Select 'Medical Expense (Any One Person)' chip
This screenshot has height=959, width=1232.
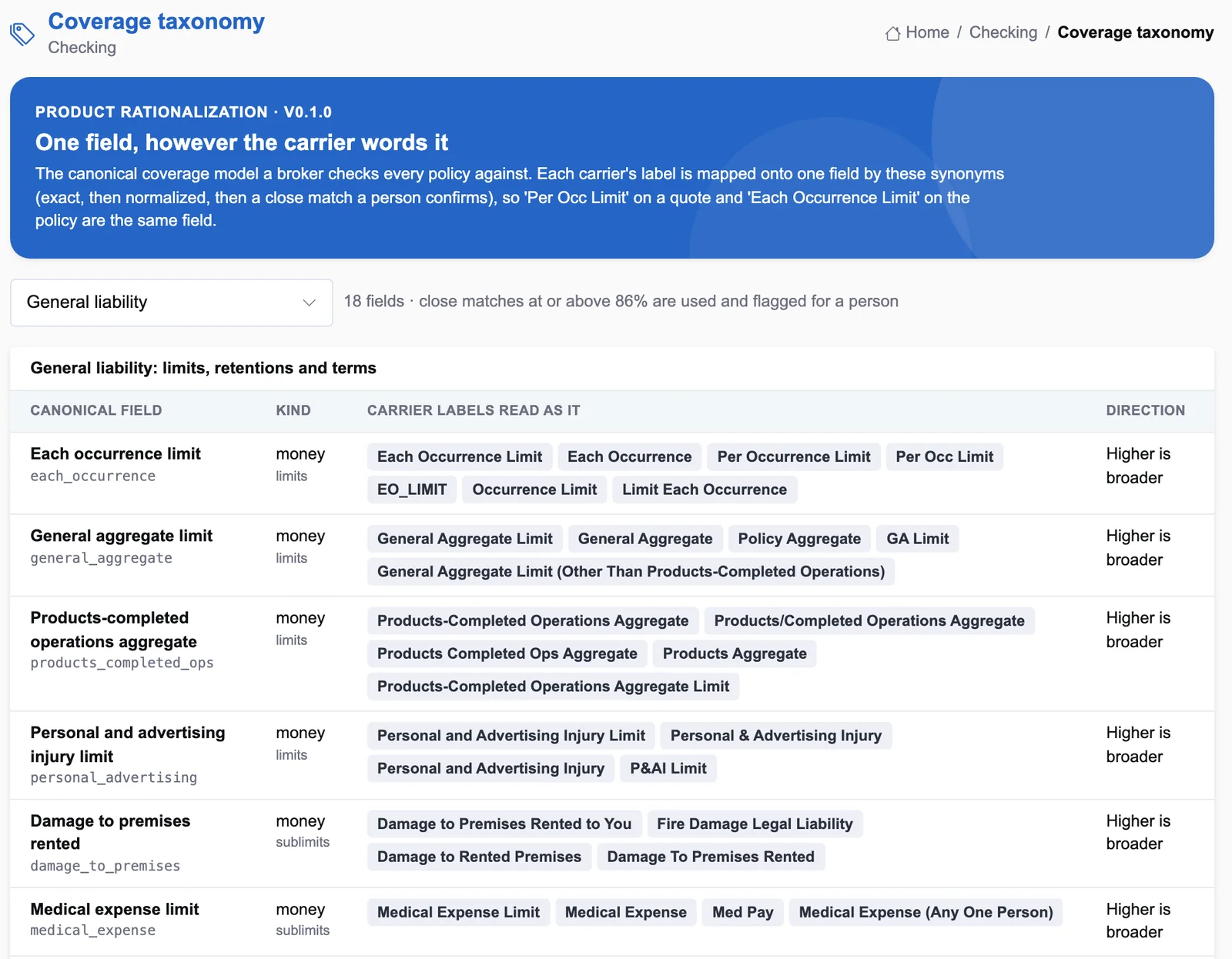pos(926,913)
